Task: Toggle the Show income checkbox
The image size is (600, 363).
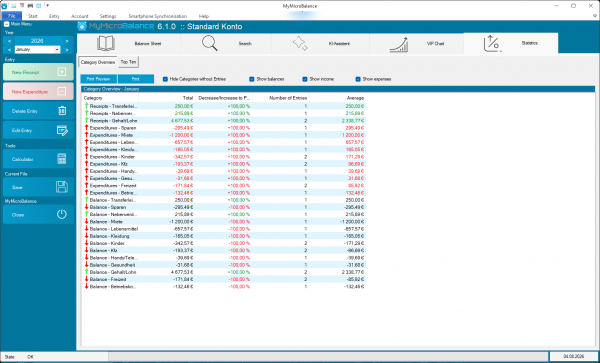Action: tap(305, 79)
